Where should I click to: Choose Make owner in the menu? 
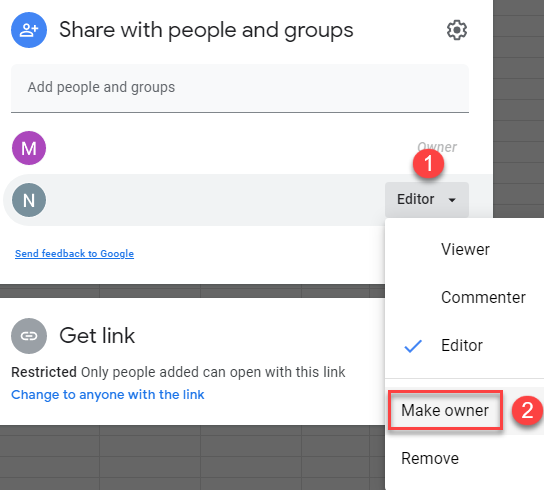(x=445, y=410)
